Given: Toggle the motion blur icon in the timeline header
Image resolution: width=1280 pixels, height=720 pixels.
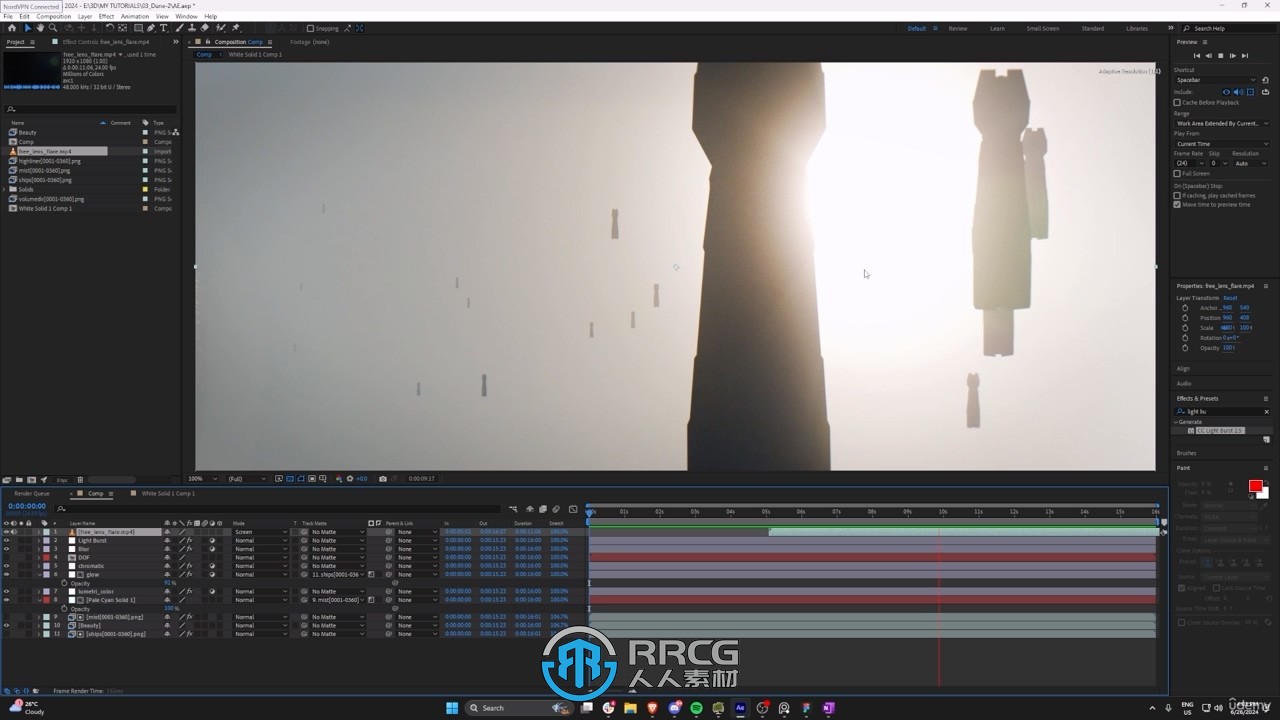Looking at the screenshot, I should 556,509.
